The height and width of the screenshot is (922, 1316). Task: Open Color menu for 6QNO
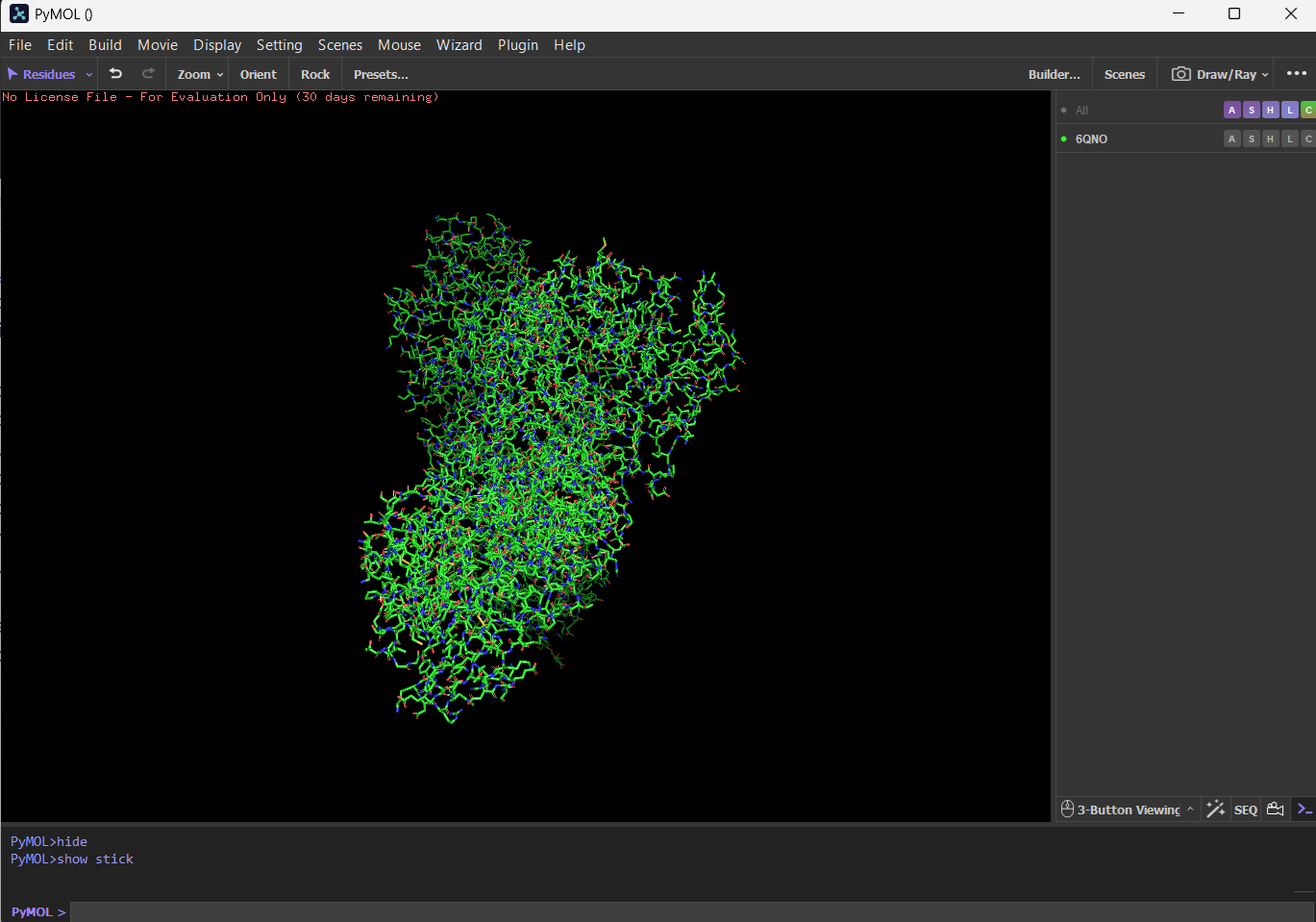pyautogui.click(x=1308, y=139)
